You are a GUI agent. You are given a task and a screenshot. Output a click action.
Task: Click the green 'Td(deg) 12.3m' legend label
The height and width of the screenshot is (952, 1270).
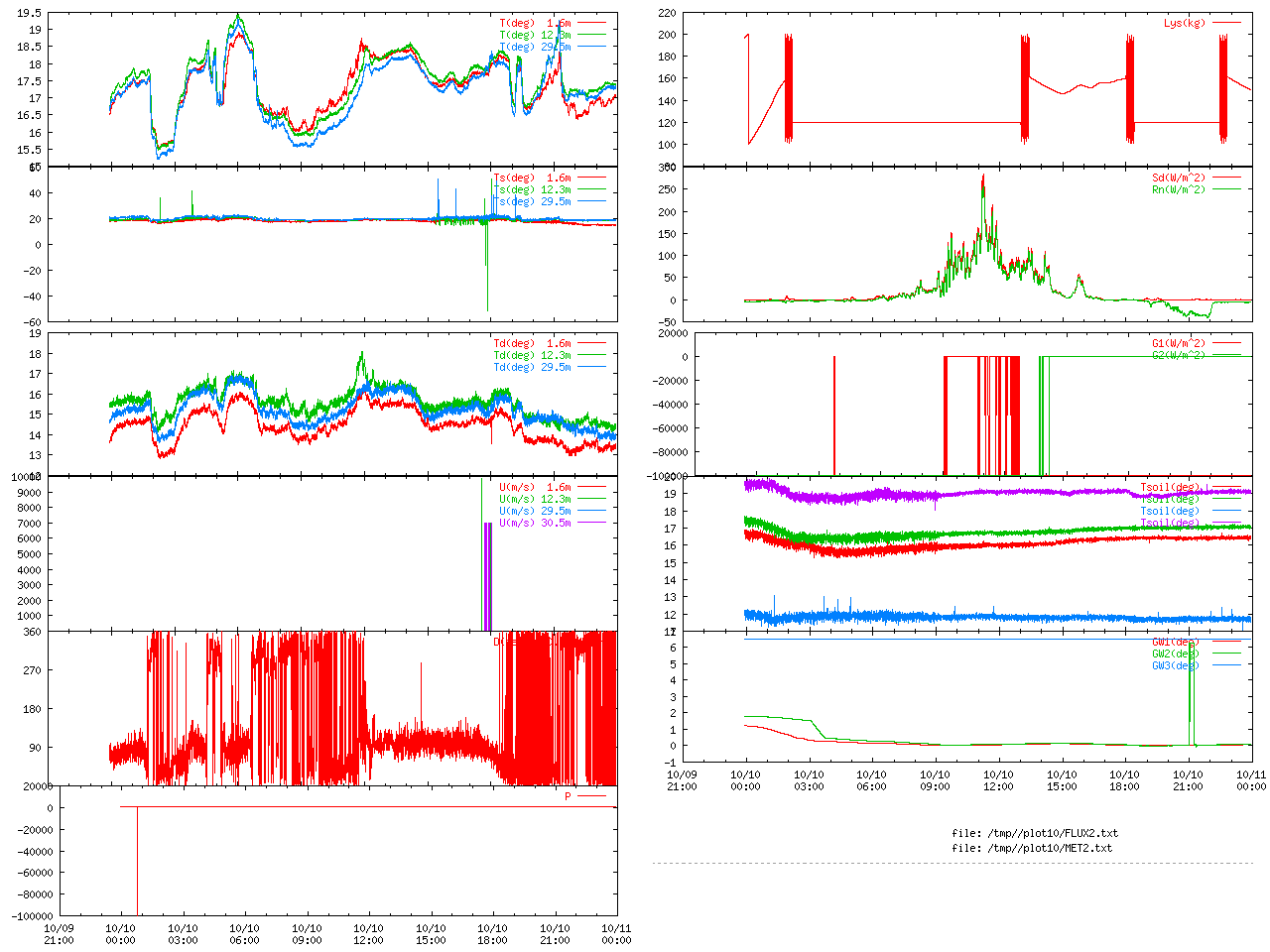[x=532, y=356]
